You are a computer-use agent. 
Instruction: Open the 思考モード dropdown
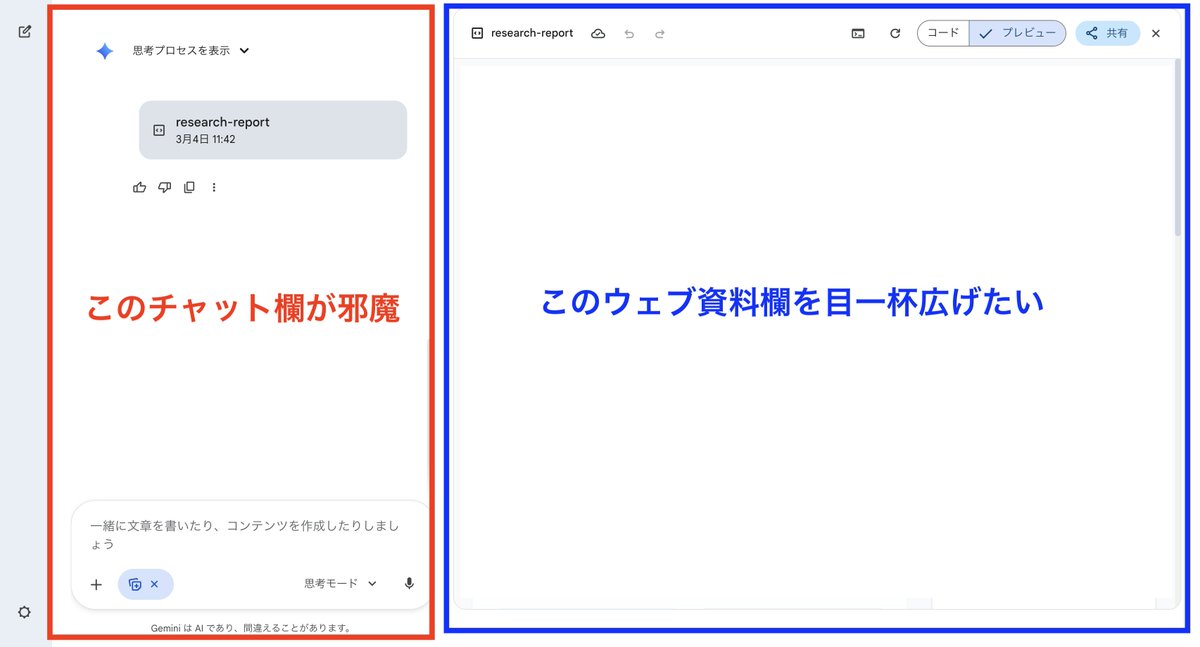pyautogui.click(x=340, y=583)
